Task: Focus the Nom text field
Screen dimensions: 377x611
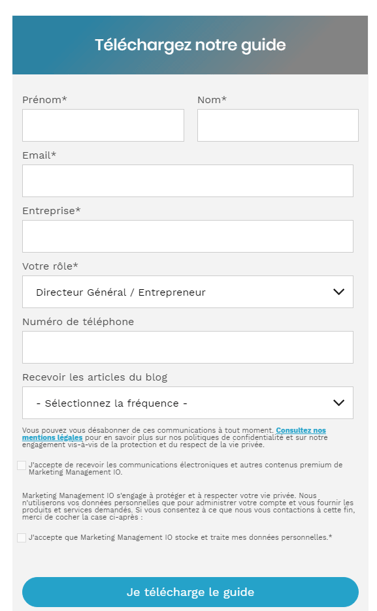Action: (x=278, y=125)
